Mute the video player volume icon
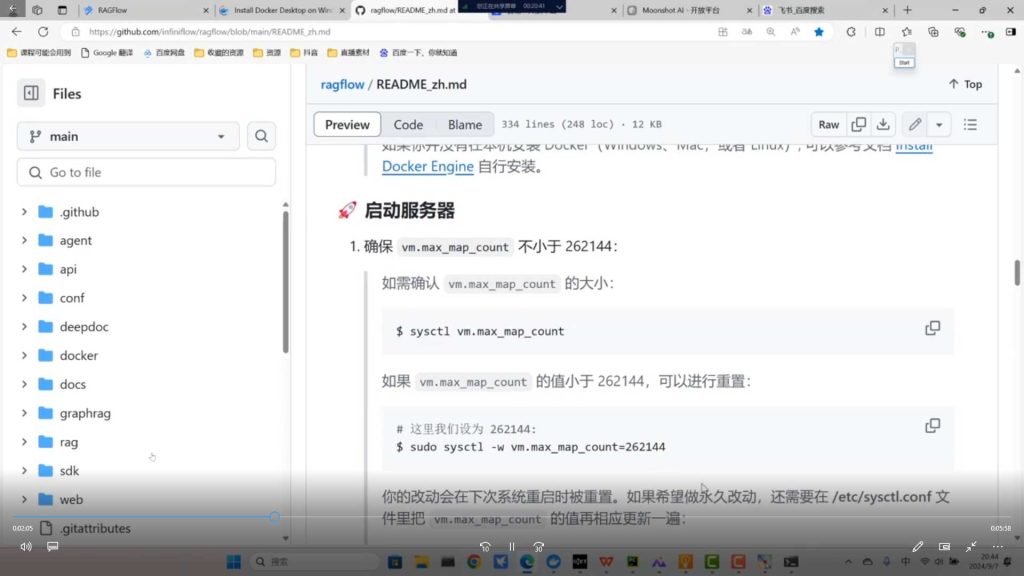Screen dimensions: 1024x576 pyautogui.click(x=26, y=547)
